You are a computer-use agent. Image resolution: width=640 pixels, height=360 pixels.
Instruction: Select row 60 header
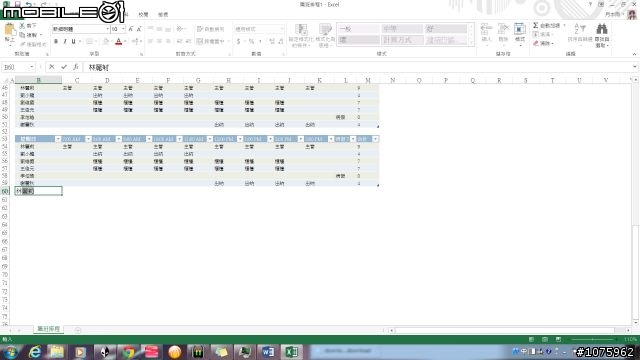5,191
